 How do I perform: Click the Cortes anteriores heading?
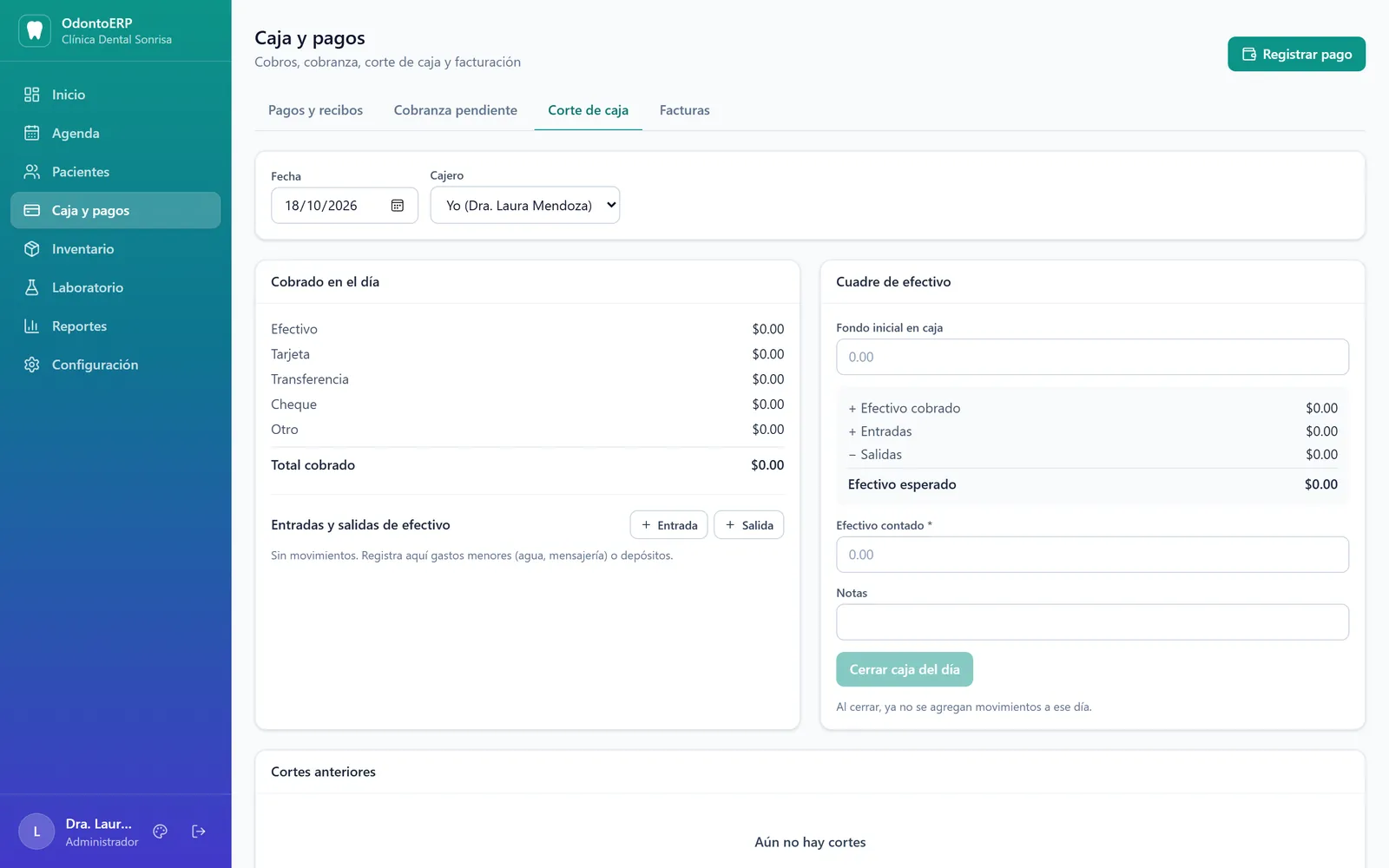point(323,772)
